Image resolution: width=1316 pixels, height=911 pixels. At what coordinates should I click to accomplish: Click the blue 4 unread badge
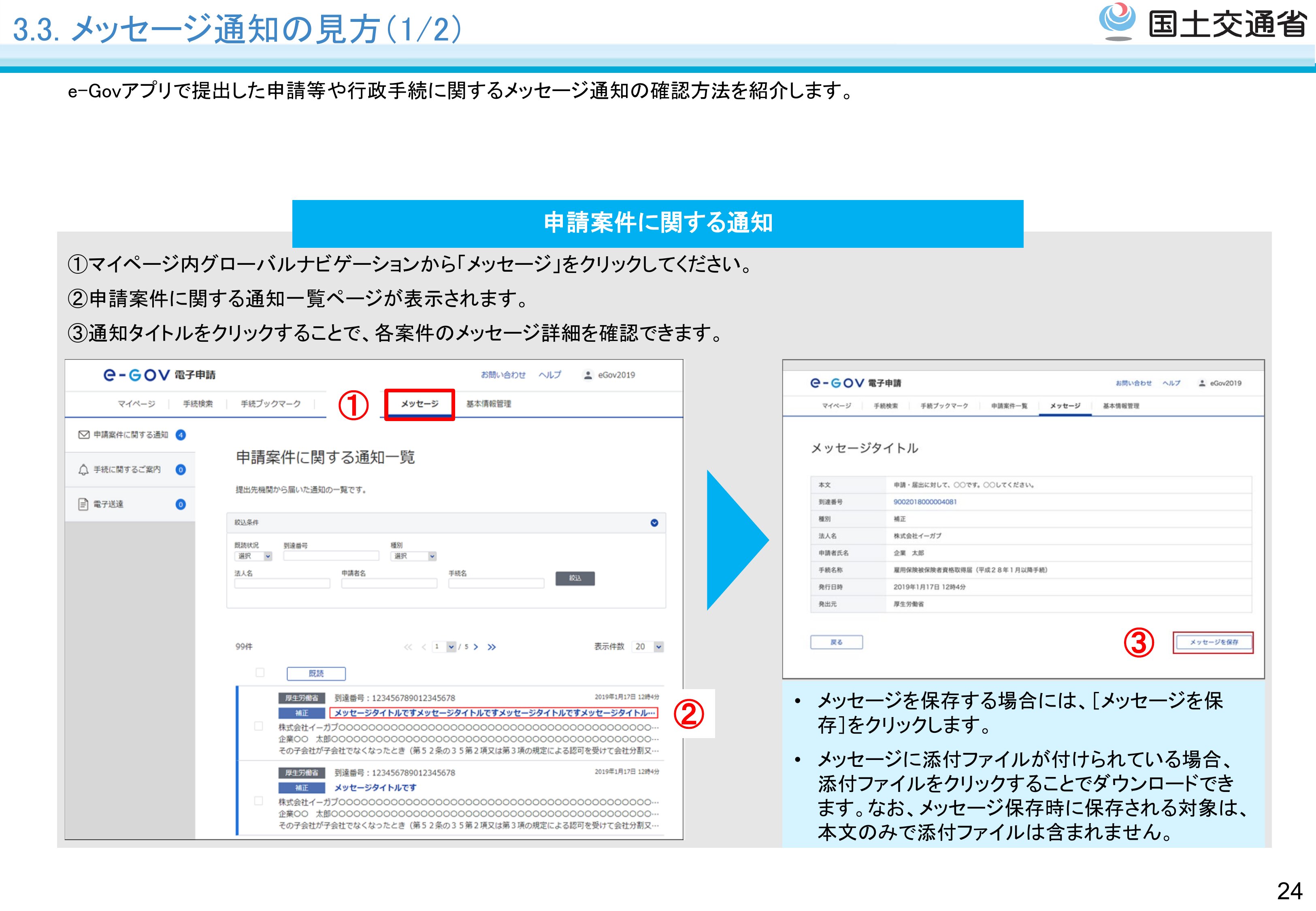point(180,435)
